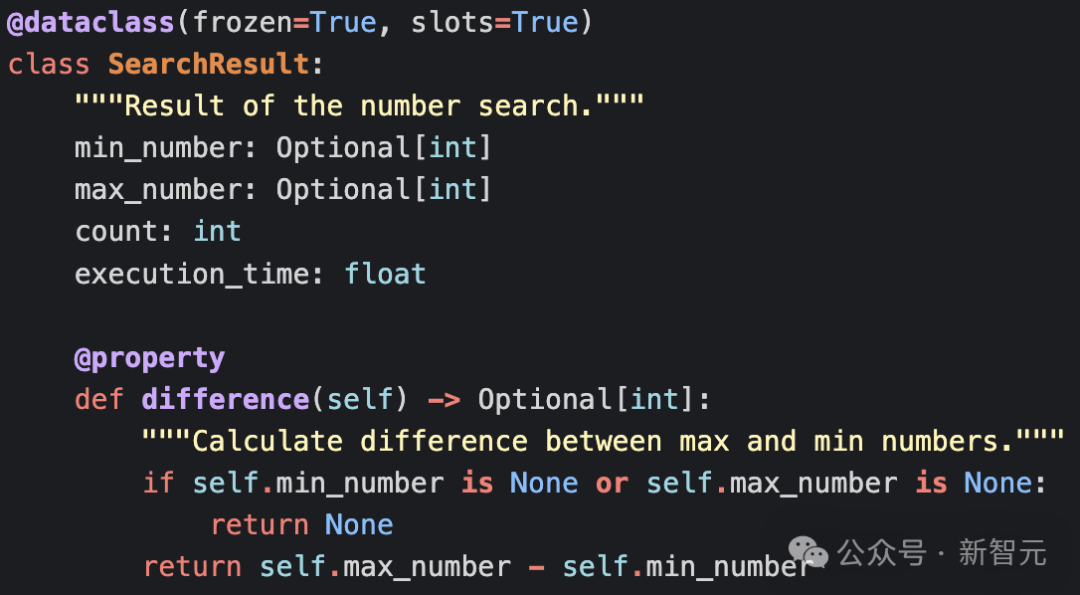Place cursor on the def keyword
Image resolution: width=1080 pixels, height=595 pixels.
[99, 399]
